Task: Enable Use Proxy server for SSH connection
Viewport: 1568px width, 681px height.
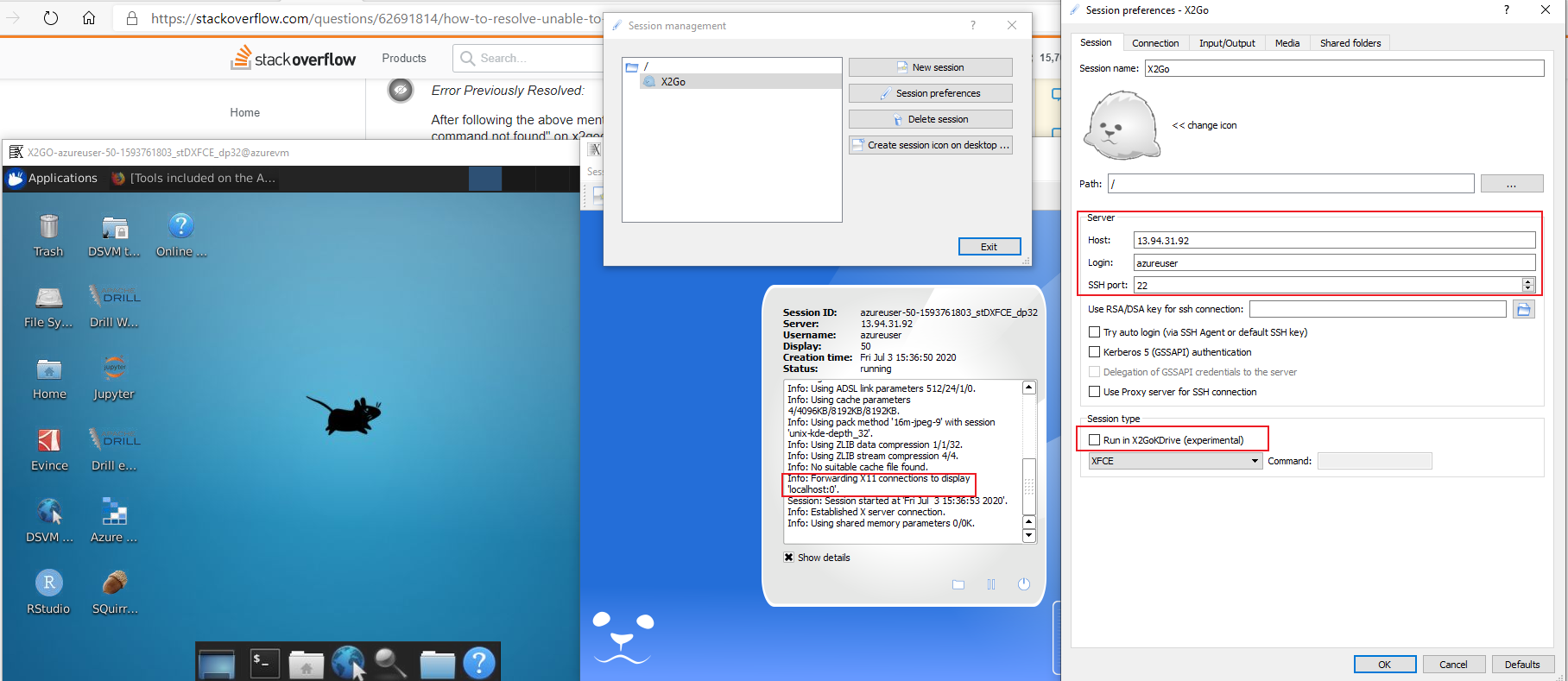Action: (1095, 392)
